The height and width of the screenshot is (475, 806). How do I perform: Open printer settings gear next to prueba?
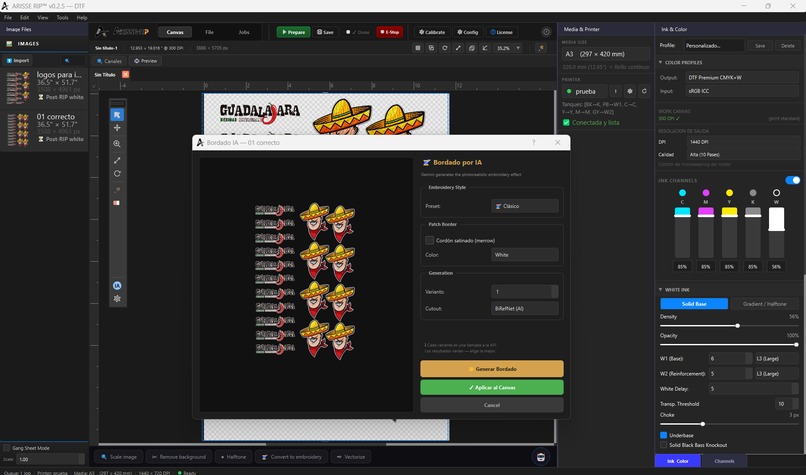coord(630,92)
